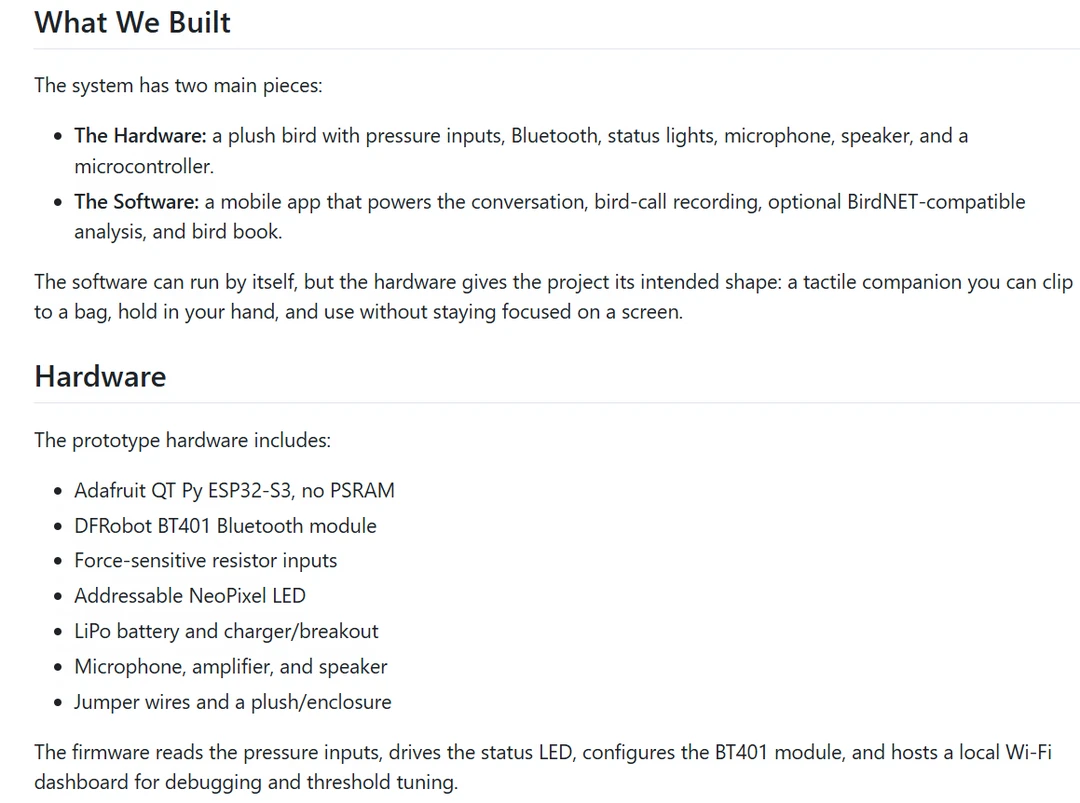Click the paragraph starting 'The firmware reads'
1080x803 pixels.
tap(543, 767)
